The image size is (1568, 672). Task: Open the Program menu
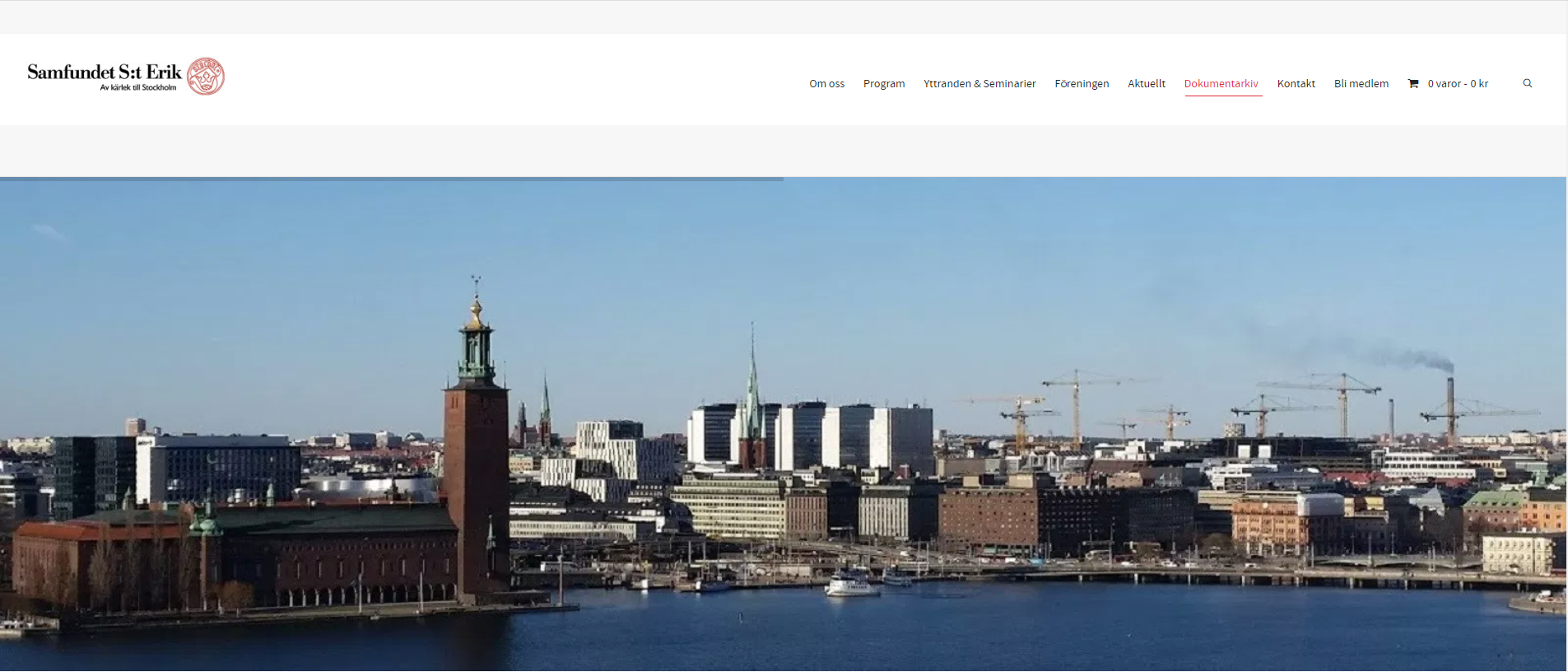pos(883,83)
